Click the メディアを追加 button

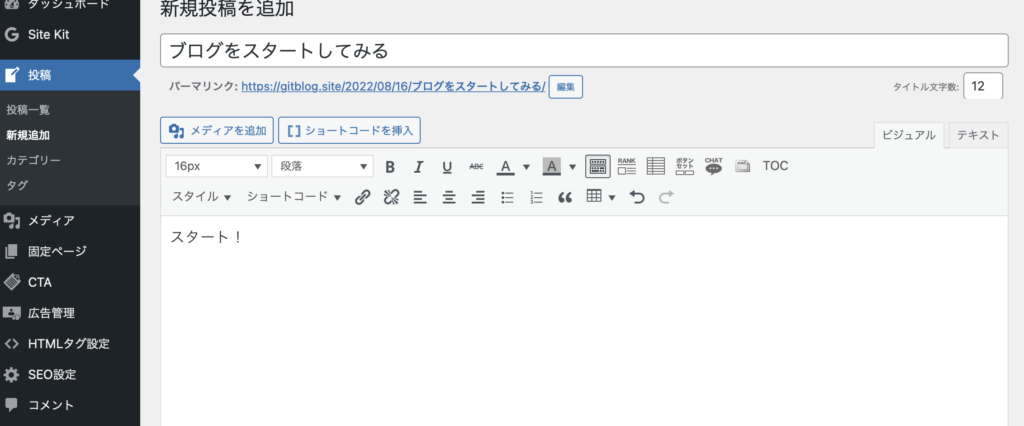click(215, 130)
